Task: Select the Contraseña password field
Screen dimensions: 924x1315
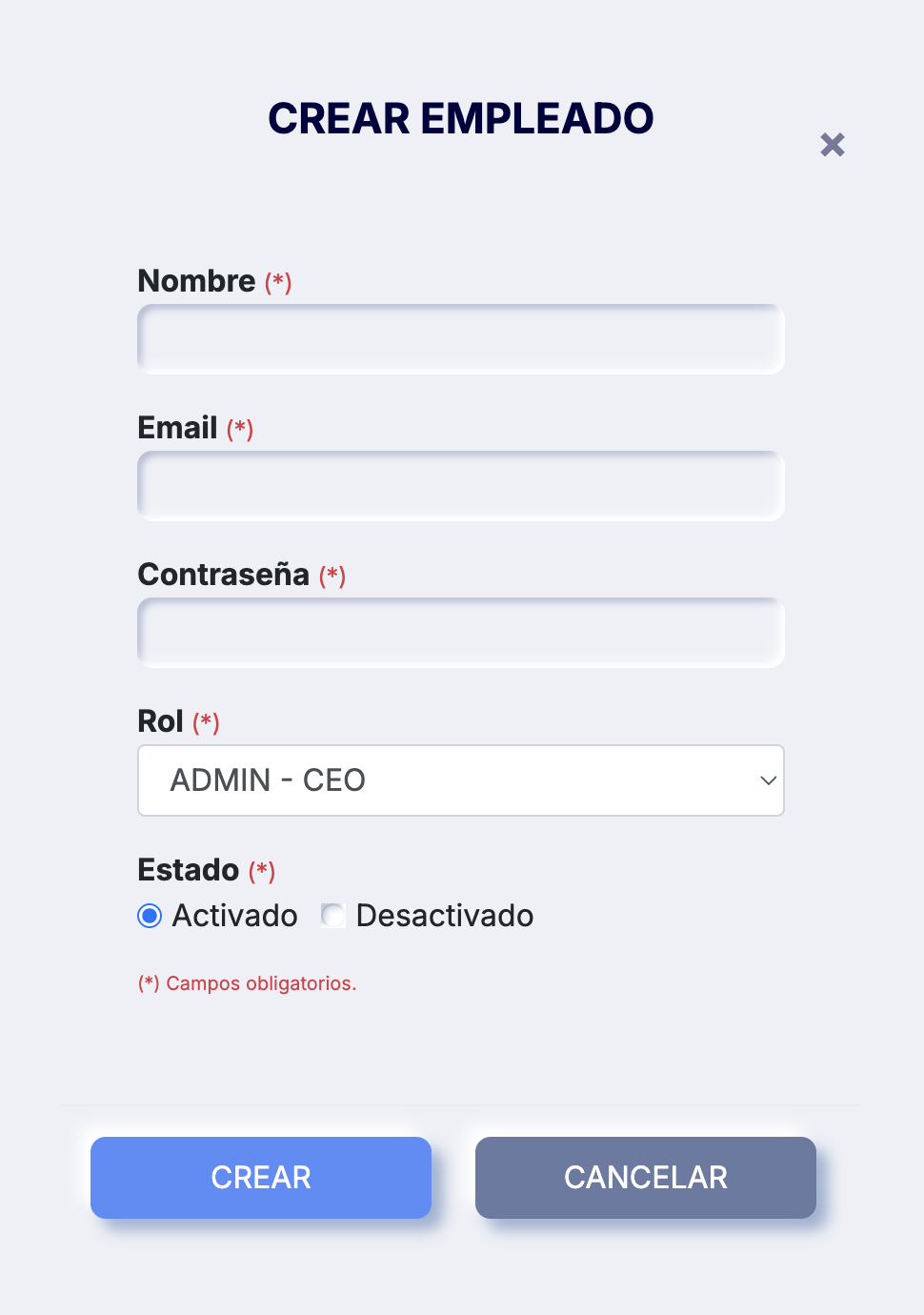Action: [x=461, y=633]
